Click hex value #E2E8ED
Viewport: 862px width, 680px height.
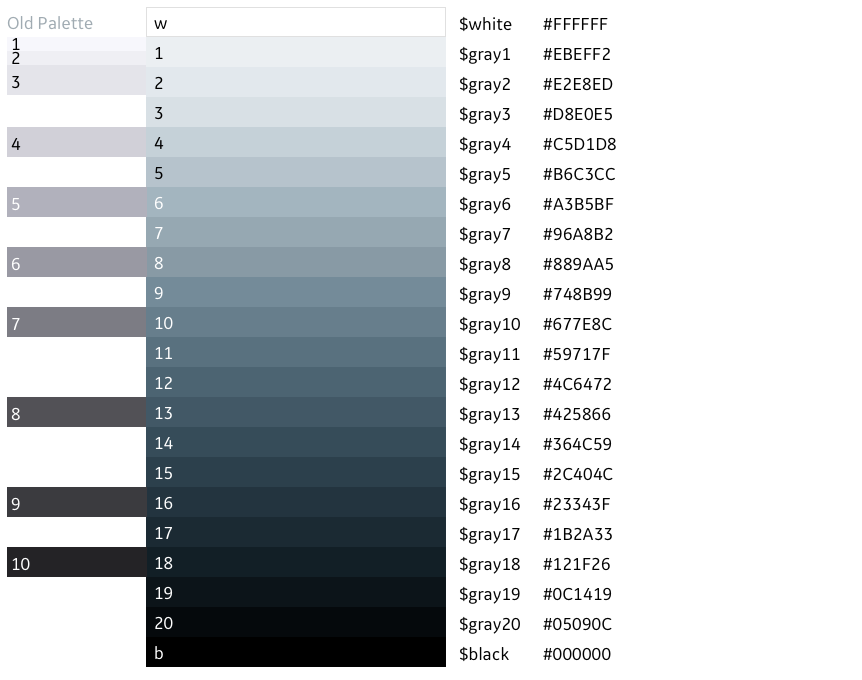[x=578, y=84]
